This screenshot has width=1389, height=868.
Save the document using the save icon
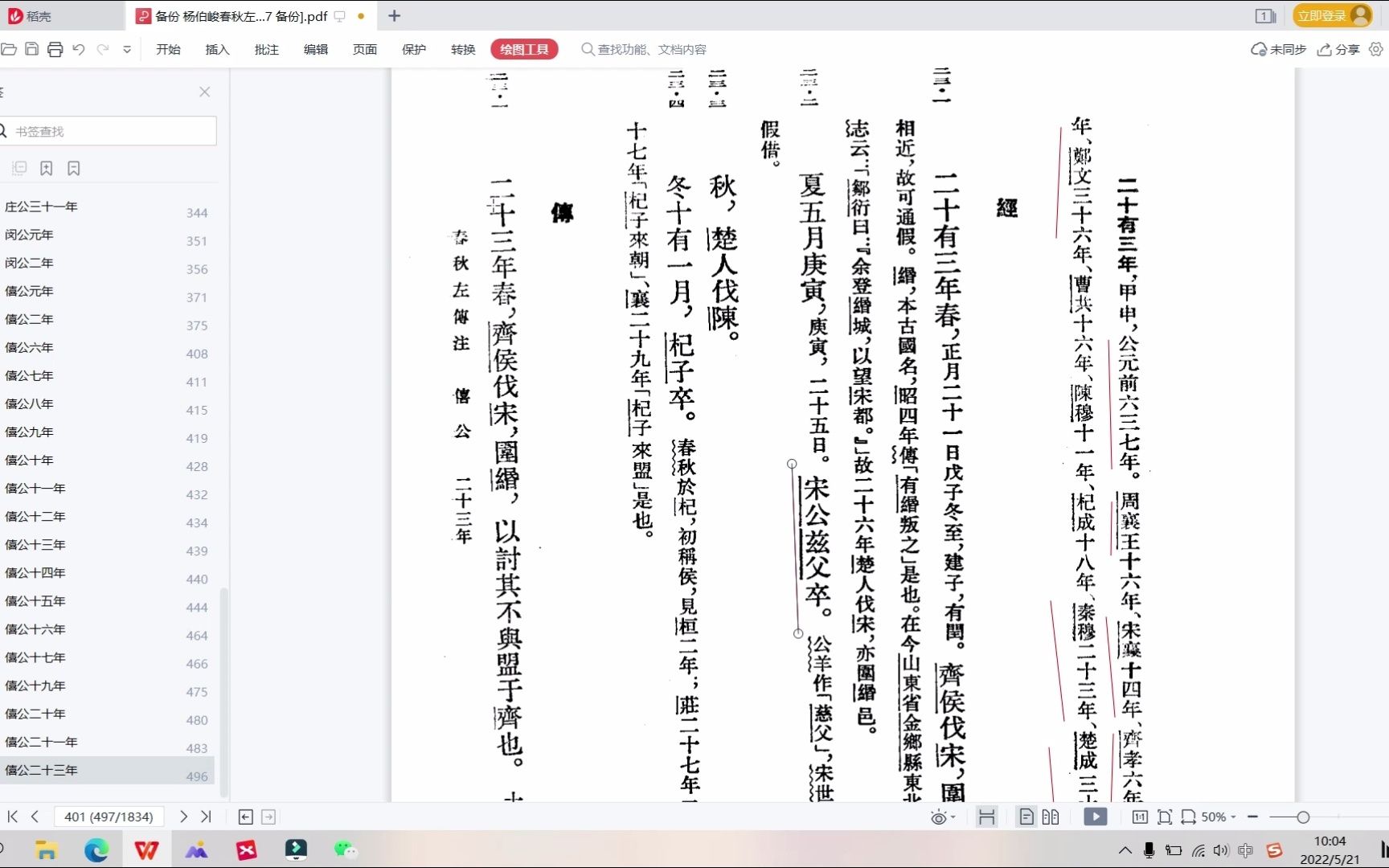pyautogui.click(x=32, y=49)
